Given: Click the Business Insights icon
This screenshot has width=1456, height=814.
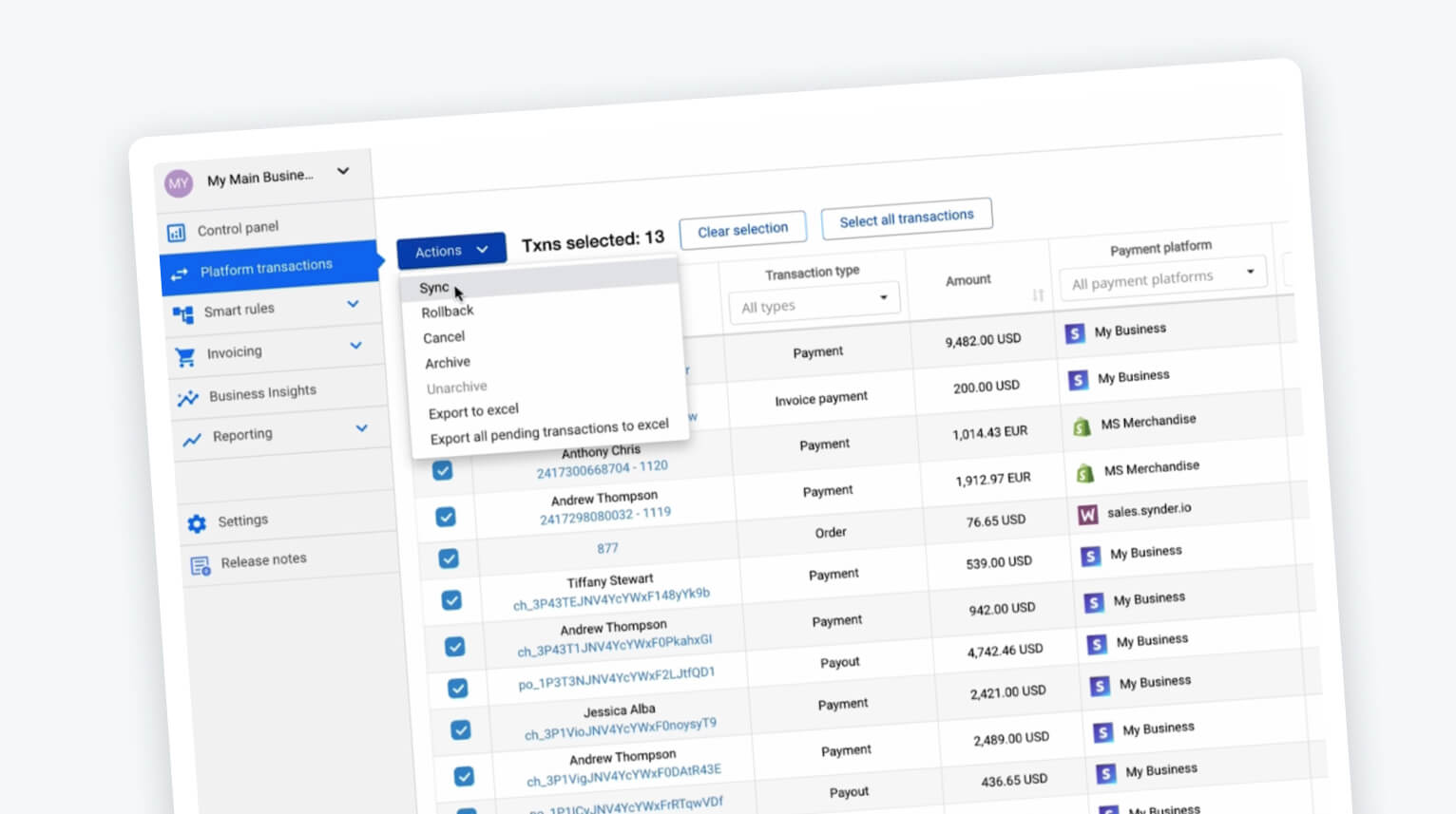Looking at the screenshot, I should coord(187,398).
